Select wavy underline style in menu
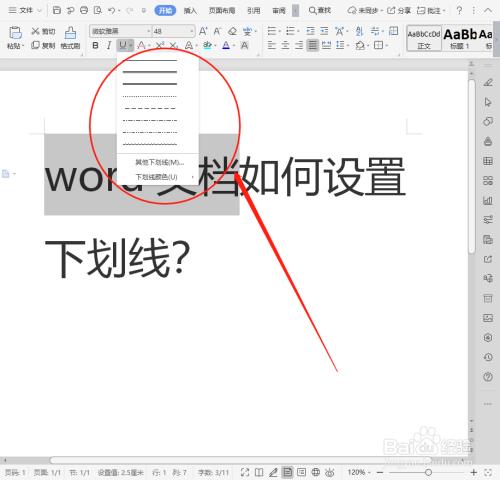This screenshot has width=500, height=480. [x=150, y=144]
